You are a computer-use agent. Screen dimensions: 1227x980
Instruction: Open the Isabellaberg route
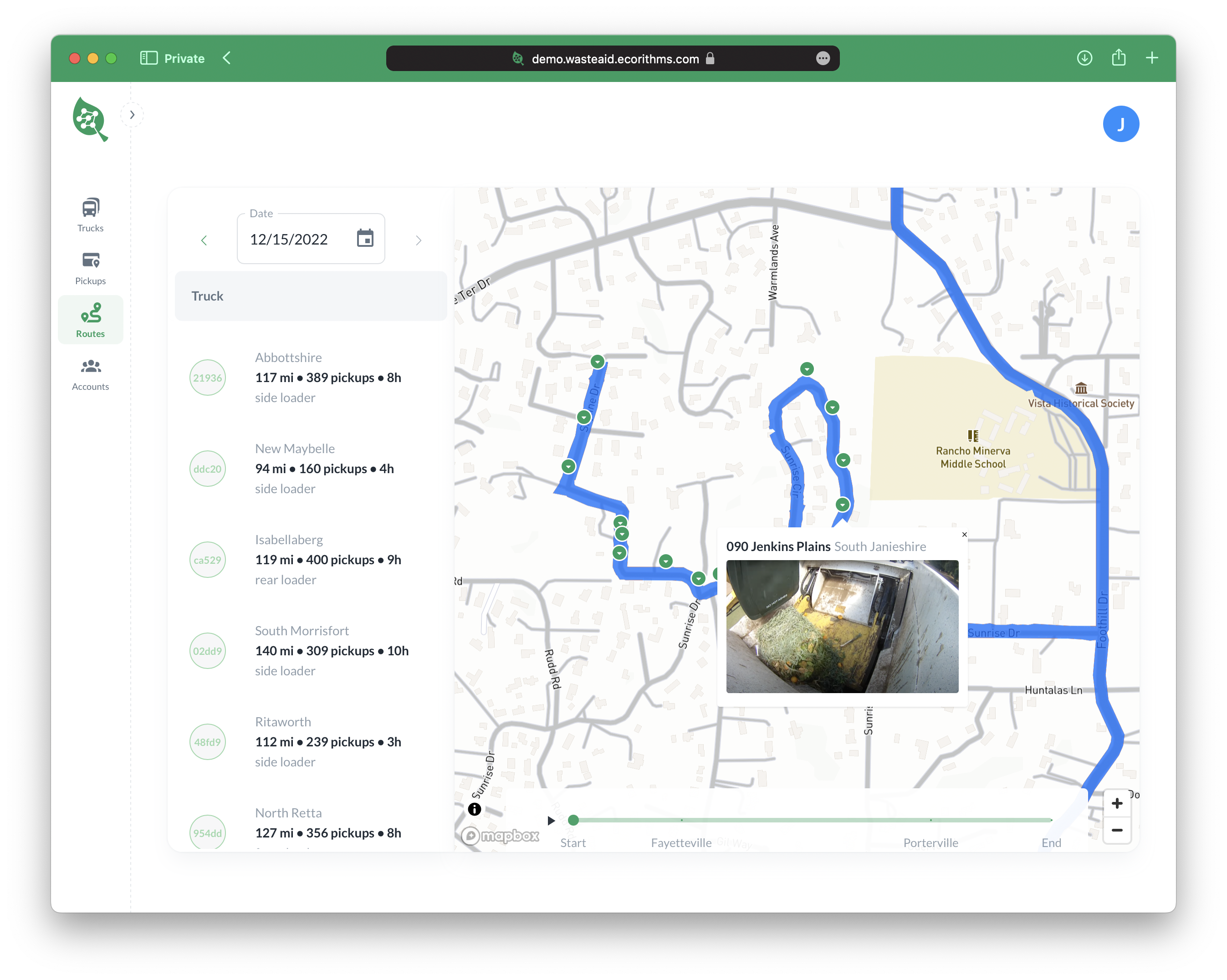click(311, 559)
